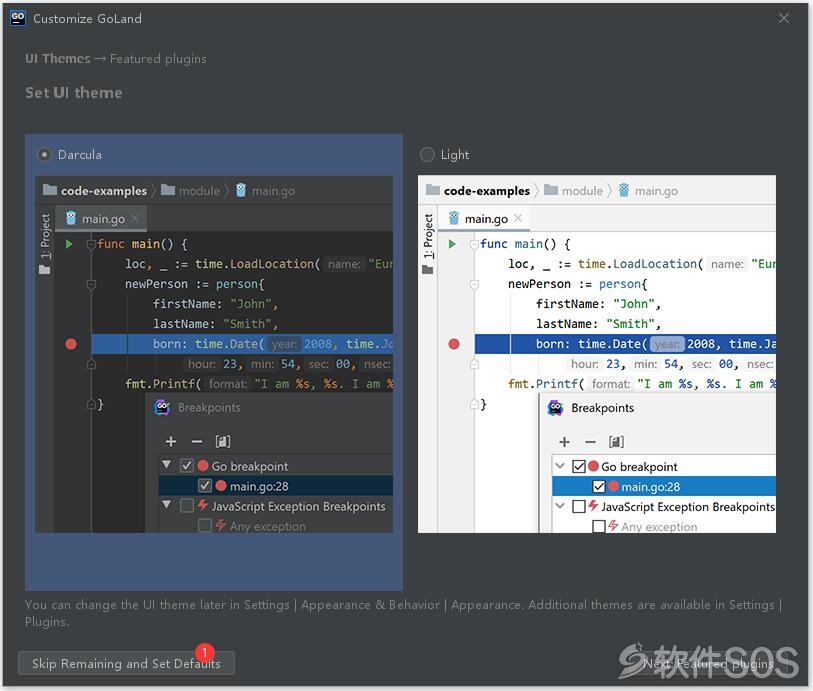
Task: Click main.go:28 row text in Light preview
Action: coord(650,487)
